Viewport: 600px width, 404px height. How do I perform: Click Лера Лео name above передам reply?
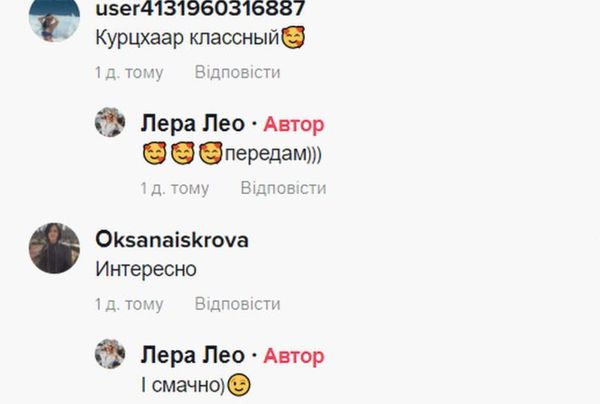pos(192,124)
